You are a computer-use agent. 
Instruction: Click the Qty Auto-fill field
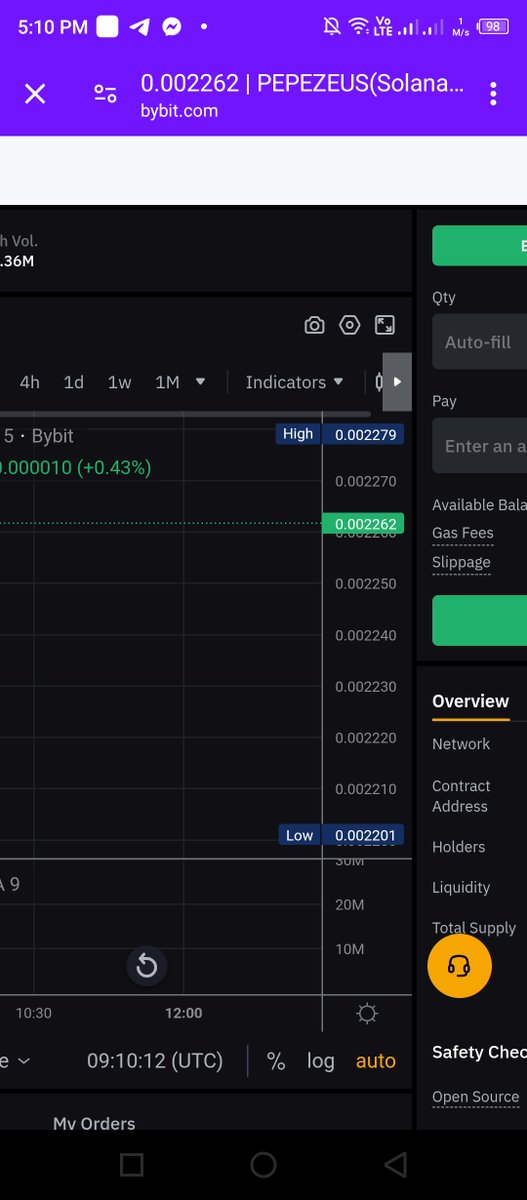pos(480,342)
